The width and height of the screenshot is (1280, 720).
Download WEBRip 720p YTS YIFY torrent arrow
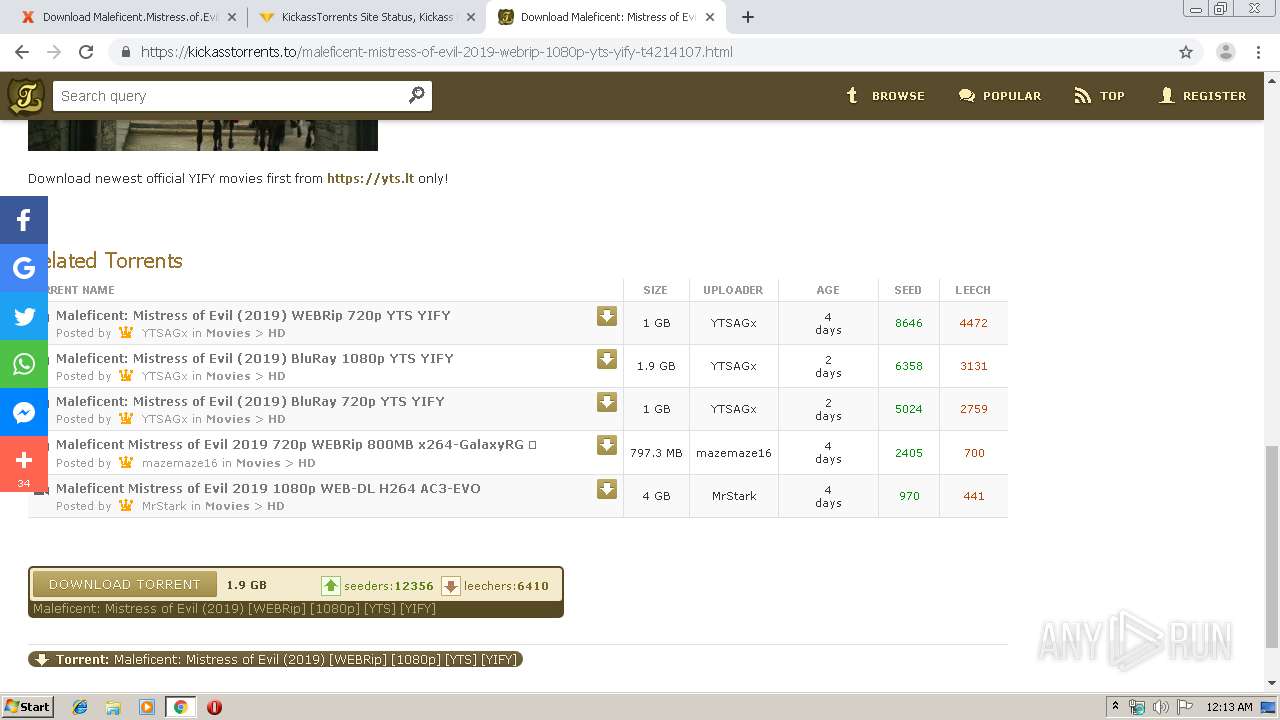pos(607,316)
